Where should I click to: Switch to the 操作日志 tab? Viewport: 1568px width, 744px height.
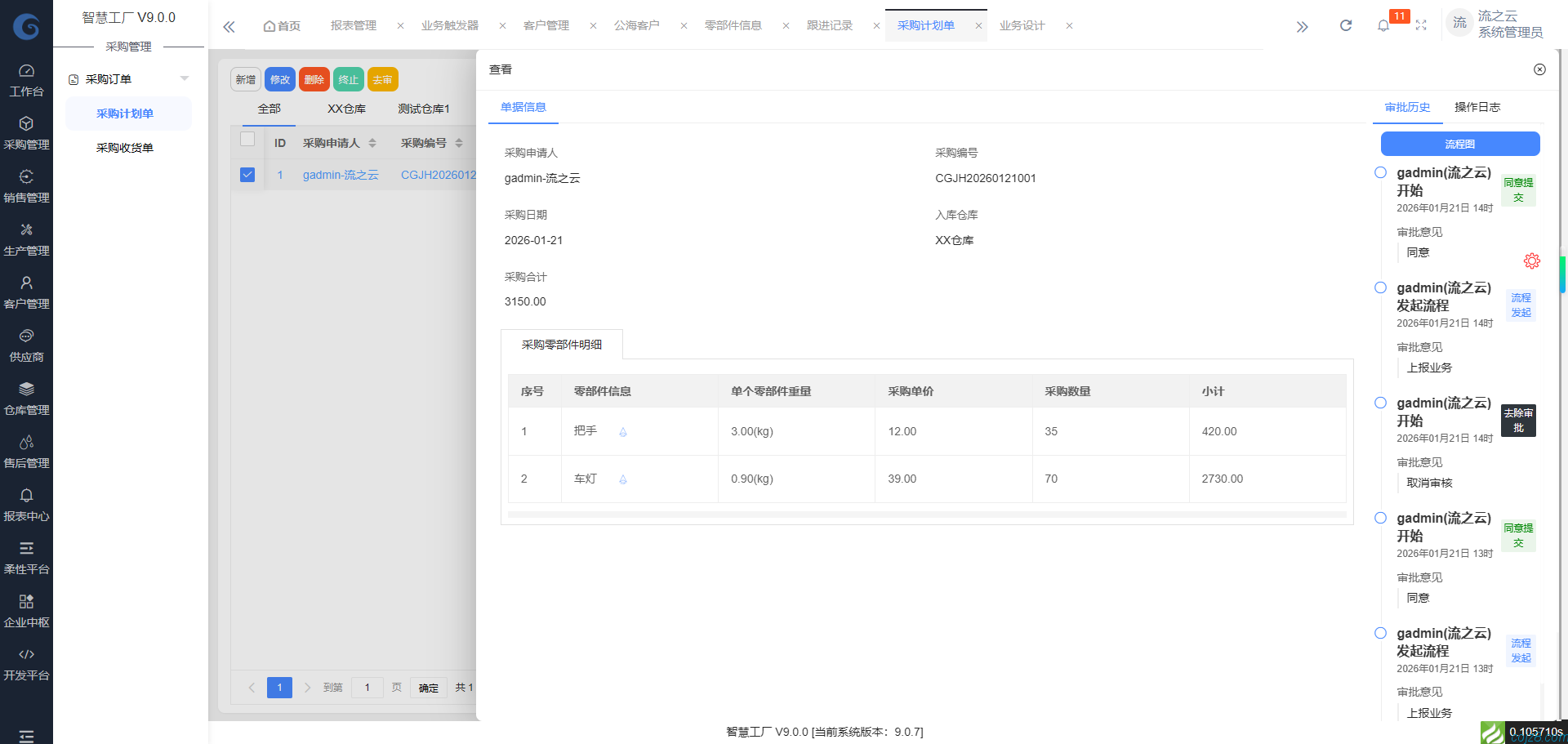pyautogui.click(x=1478, y=107)
